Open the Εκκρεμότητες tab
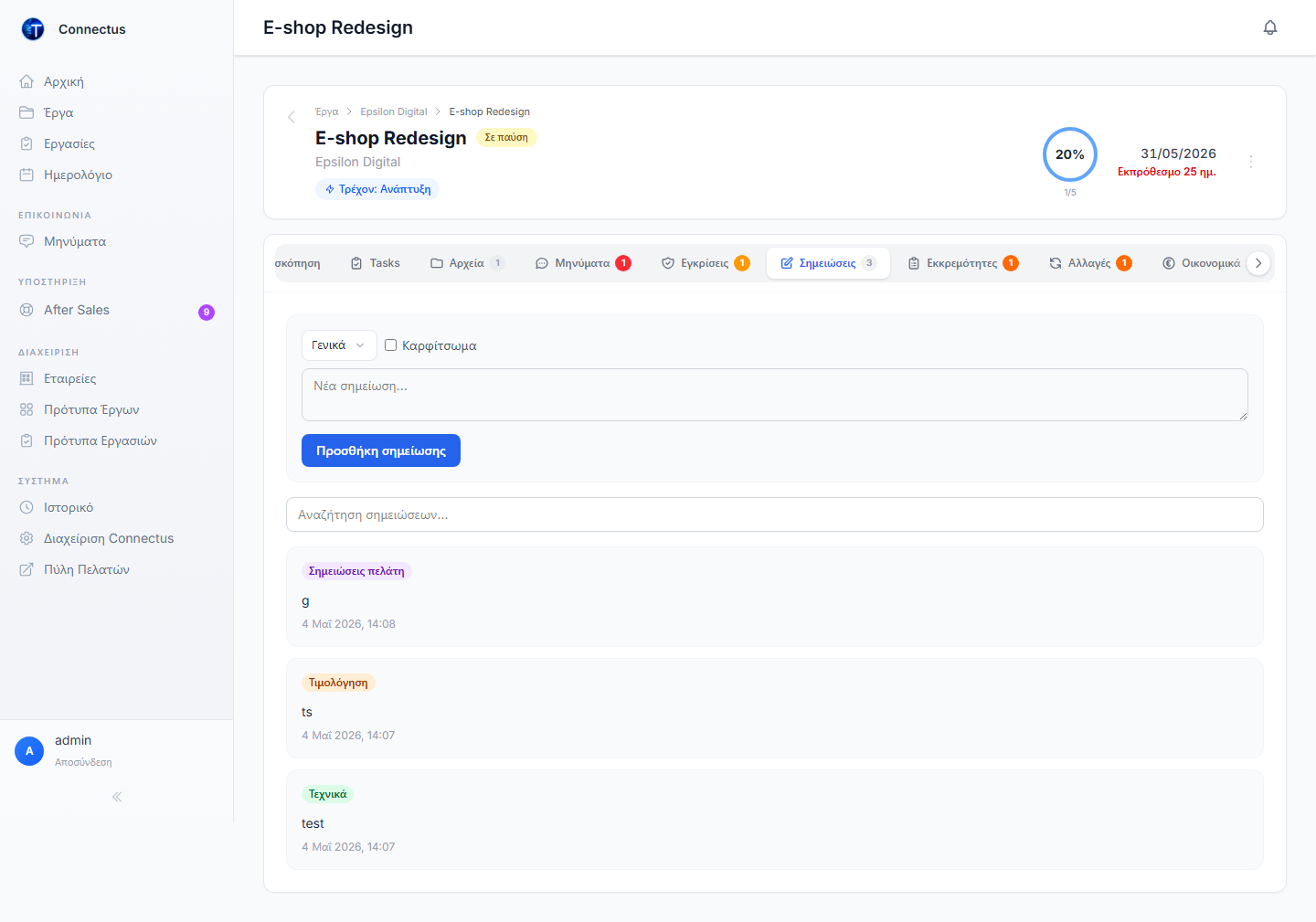This screenshot has height=922, width=1316. click(963, 263)
